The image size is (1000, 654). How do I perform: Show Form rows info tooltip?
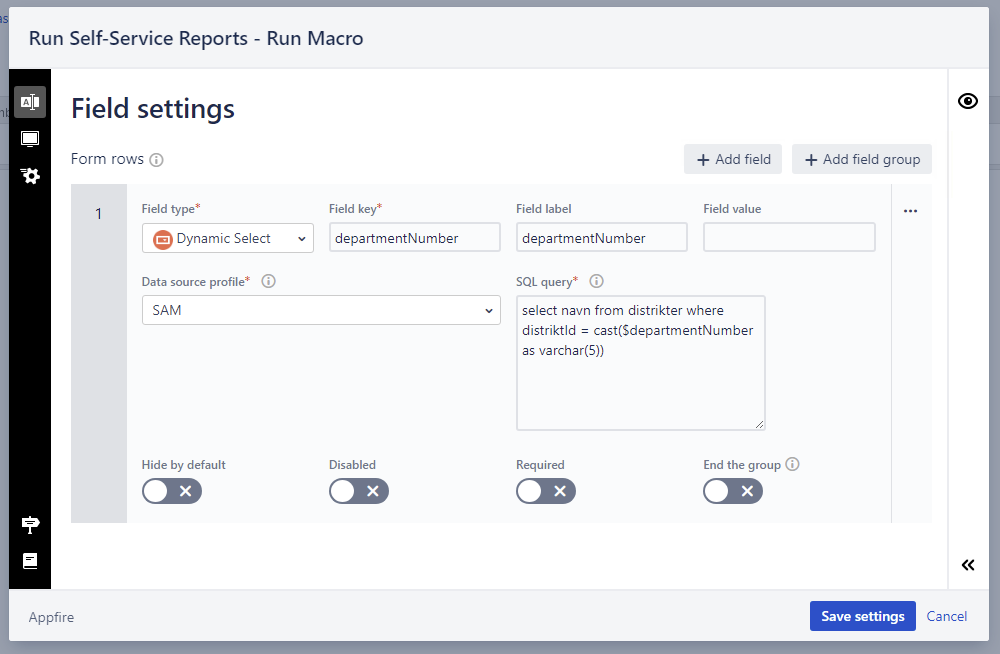(x=156, y=160)
